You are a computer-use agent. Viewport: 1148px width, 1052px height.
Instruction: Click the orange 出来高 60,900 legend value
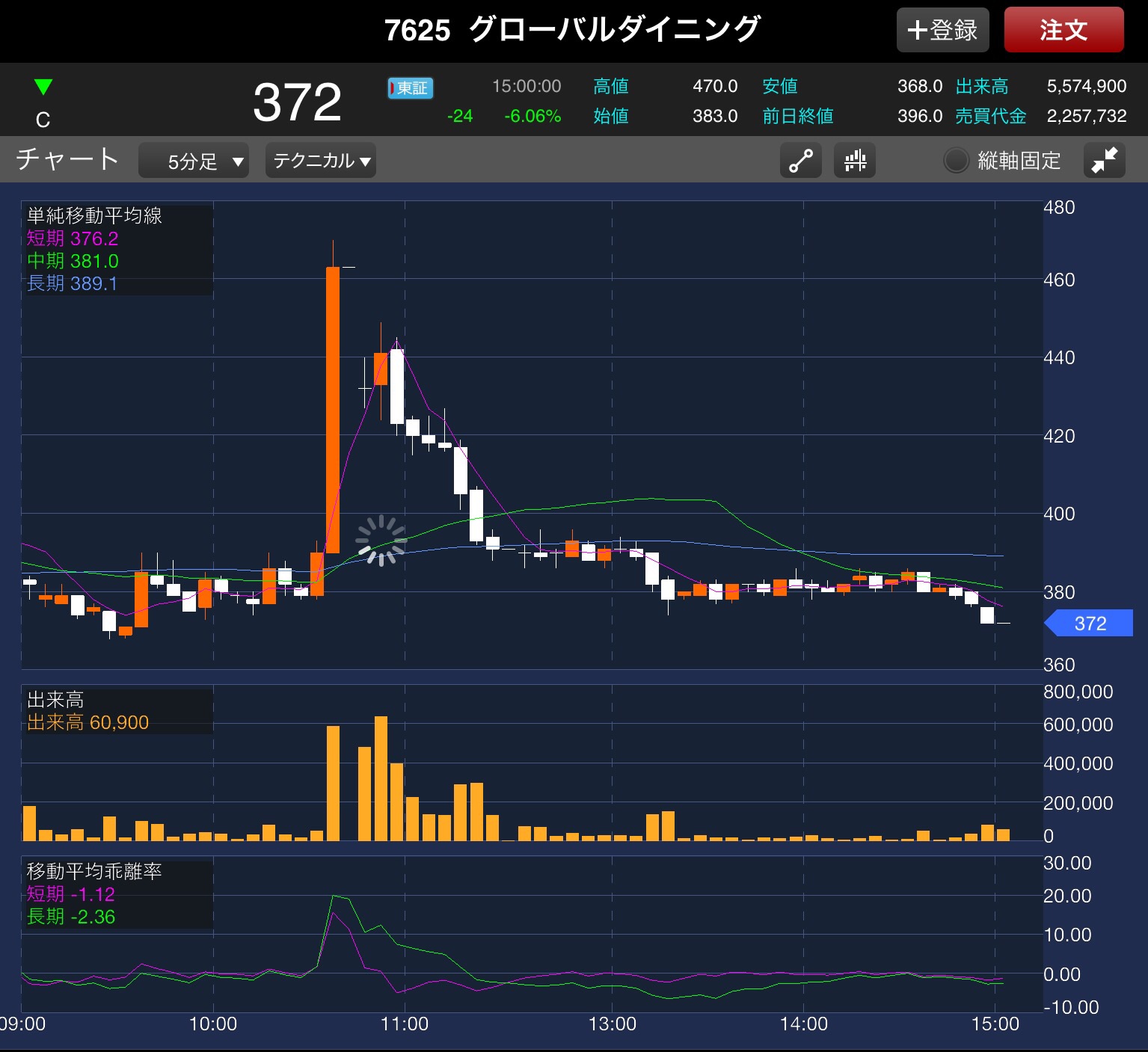pyautogui.click(x=88, y=722)
